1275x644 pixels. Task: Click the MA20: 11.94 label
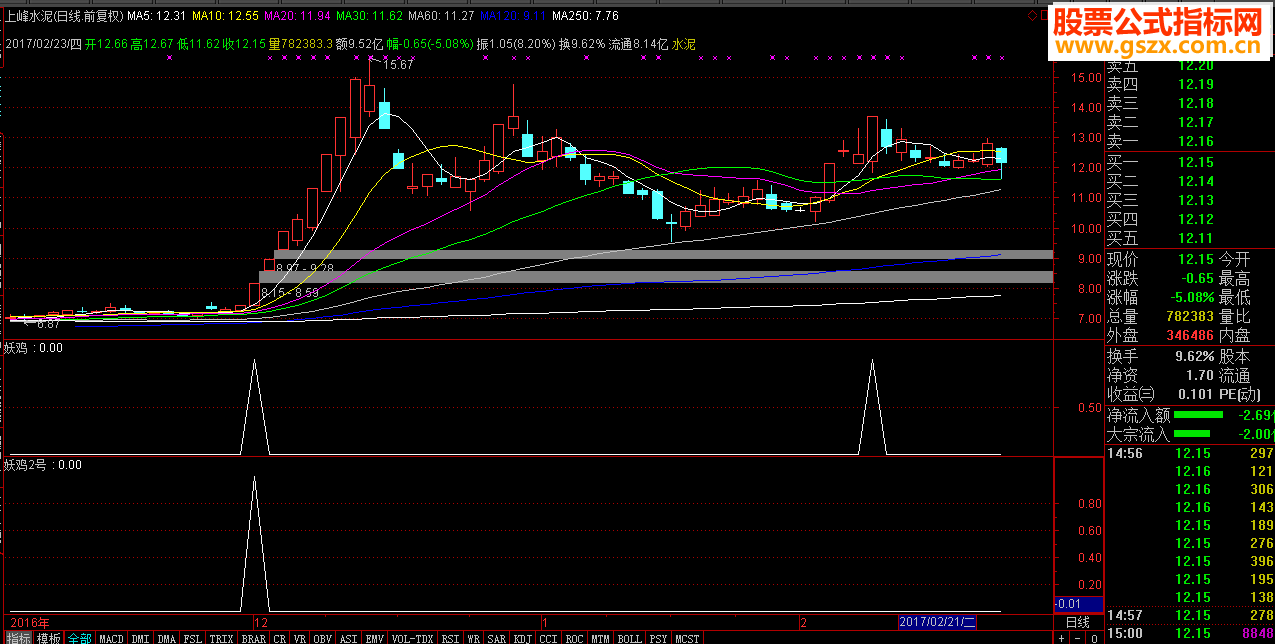pos(297,16)
